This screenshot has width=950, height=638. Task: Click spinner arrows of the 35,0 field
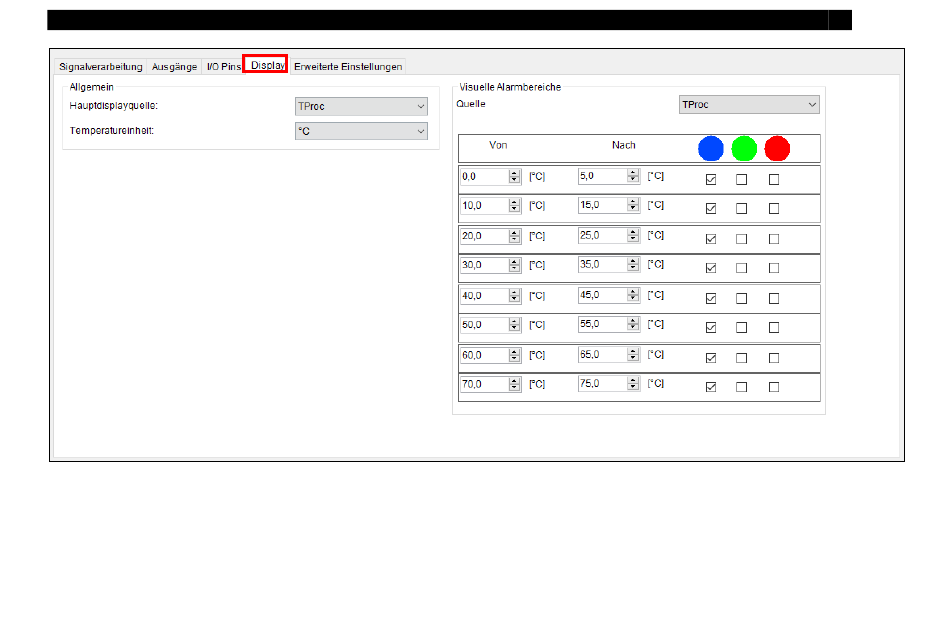[x=633, y=264]
